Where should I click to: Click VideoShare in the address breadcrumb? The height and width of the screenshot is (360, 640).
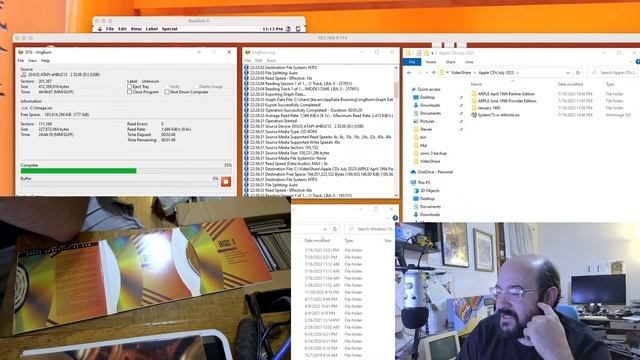pos(461,73)
